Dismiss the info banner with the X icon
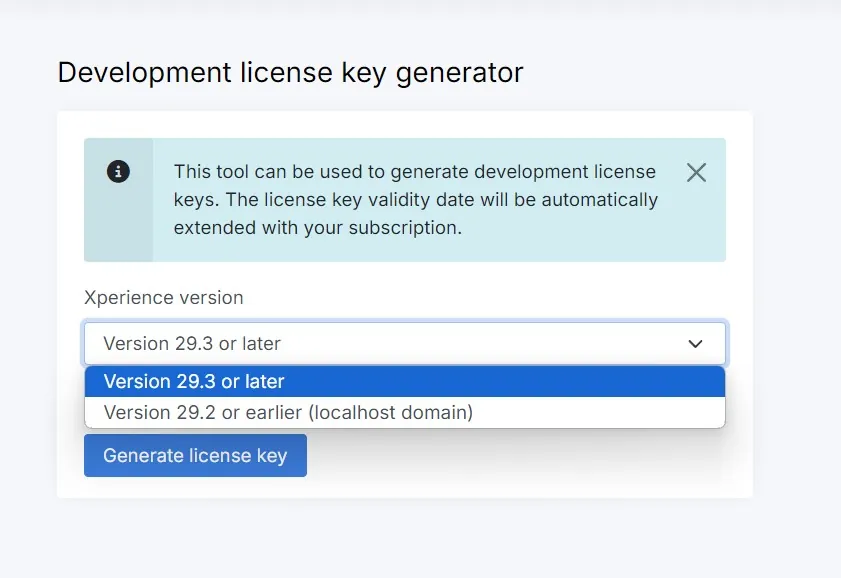 tap(696, 173)
